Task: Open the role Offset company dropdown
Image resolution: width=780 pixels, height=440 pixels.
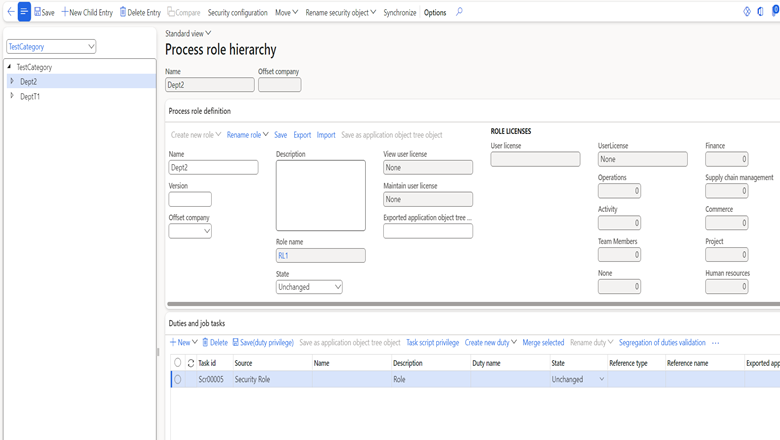Action: [190, 231]
